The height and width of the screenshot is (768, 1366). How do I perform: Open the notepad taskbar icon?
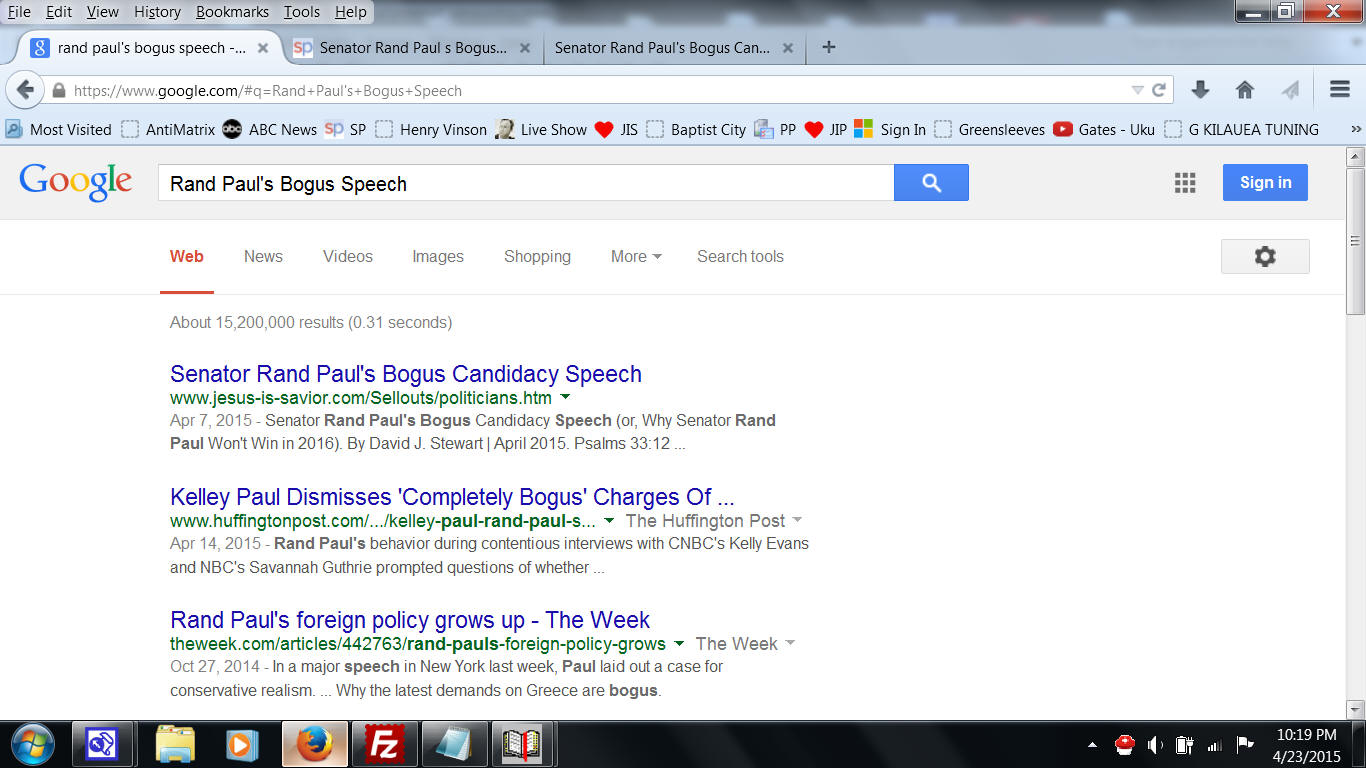coord(453,744)
